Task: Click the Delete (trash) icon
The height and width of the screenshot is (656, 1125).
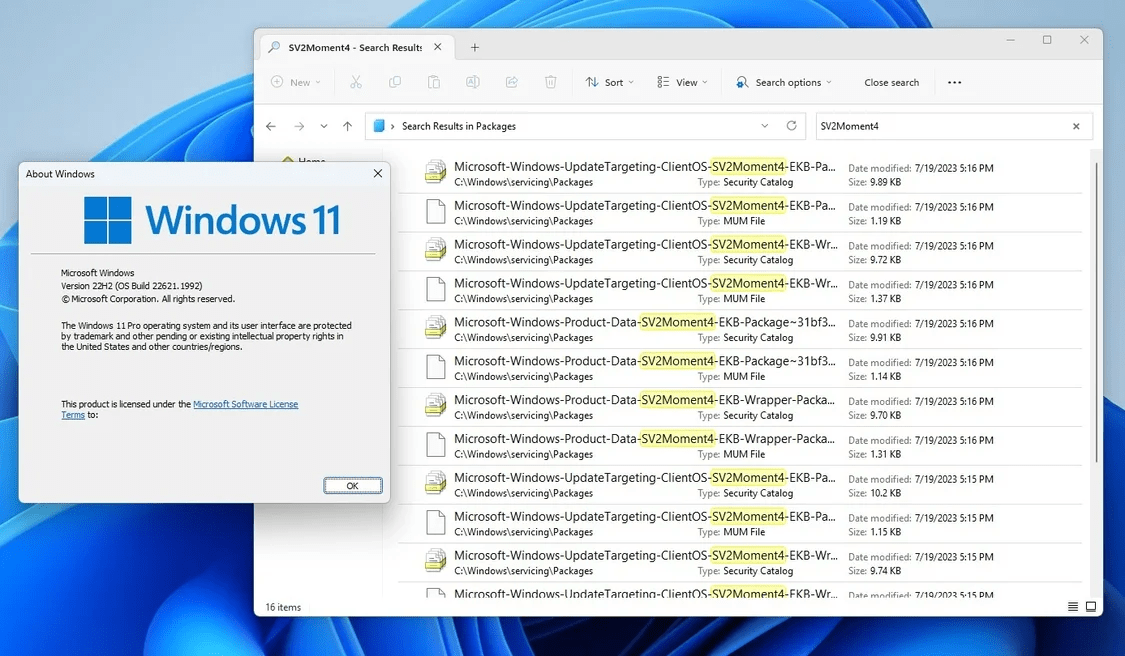Action: pyautogui.click(x=550, y=82)
